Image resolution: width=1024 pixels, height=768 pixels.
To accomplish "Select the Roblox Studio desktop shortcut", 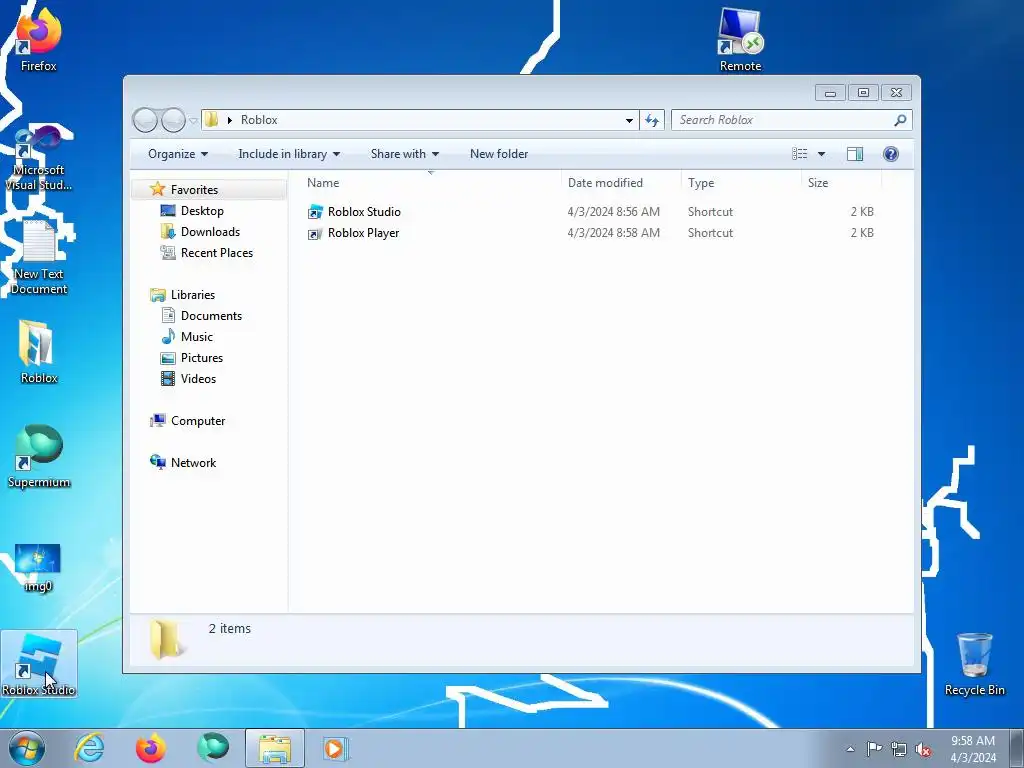I will click(x=39, y=664).
